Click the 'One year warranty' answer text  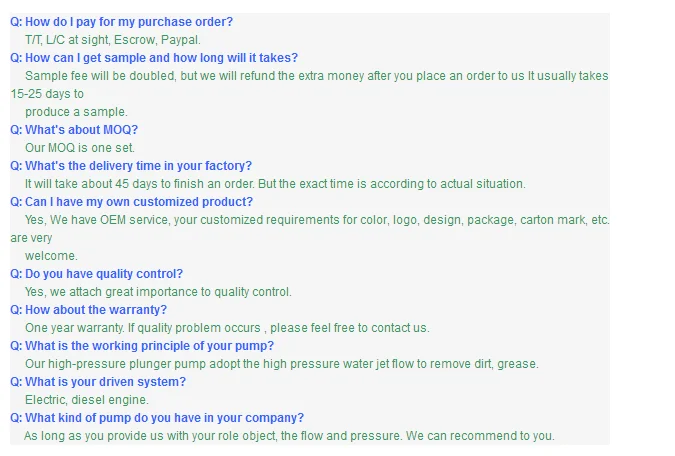pyautogui.click(x=227, y=328)
